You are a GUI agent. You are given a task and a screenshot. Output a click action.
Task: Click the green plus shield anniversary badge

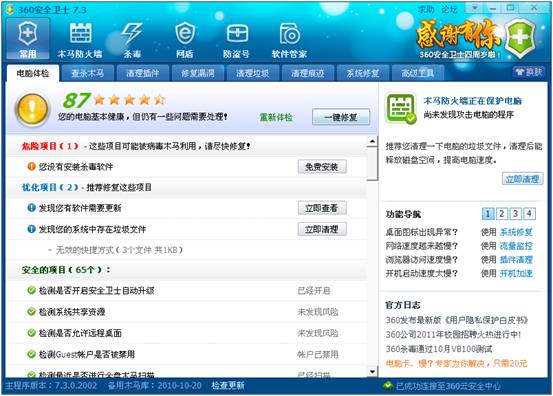[520, 38]
